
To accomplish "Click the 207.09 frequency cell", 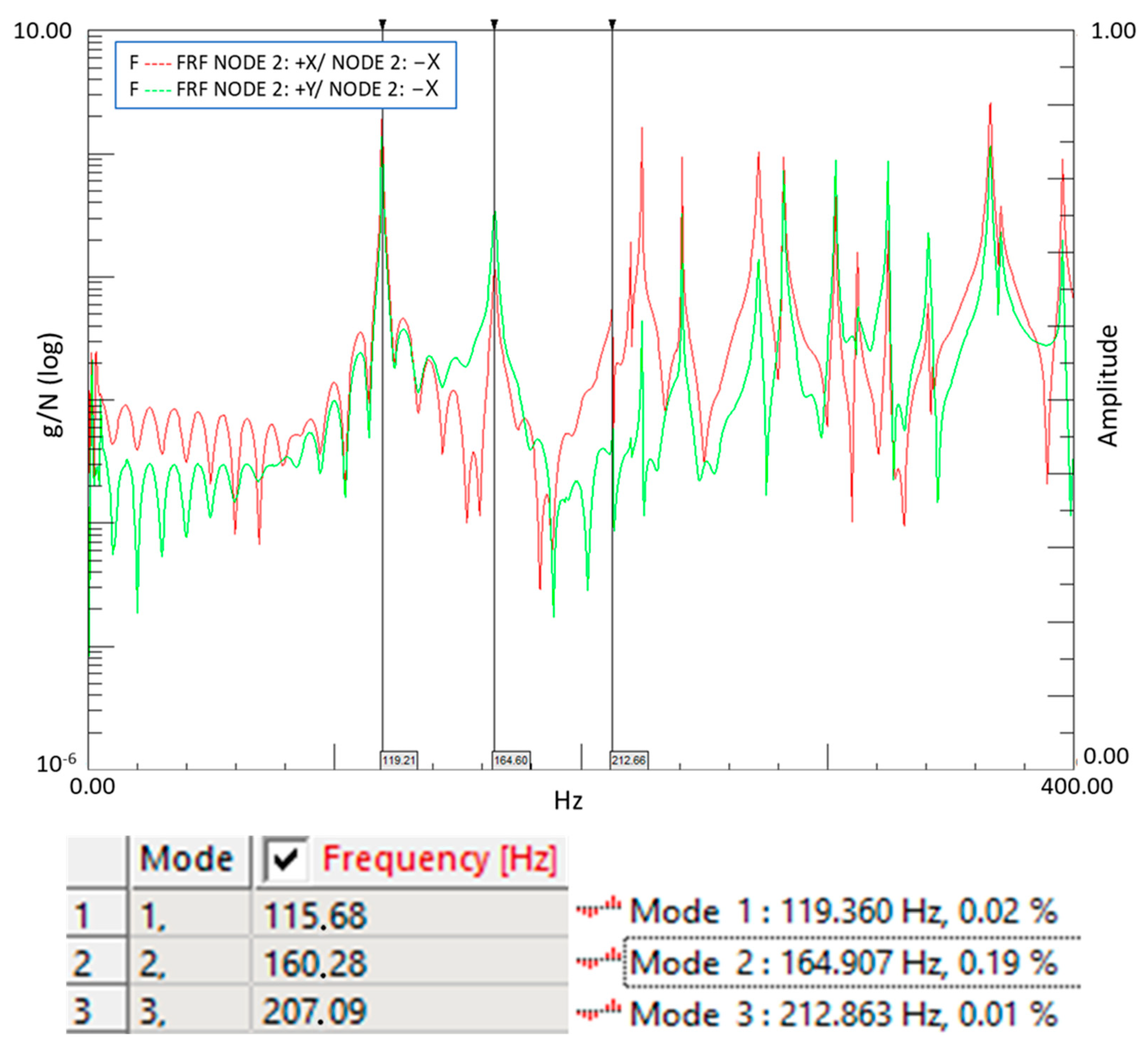I will point(314,1011).
